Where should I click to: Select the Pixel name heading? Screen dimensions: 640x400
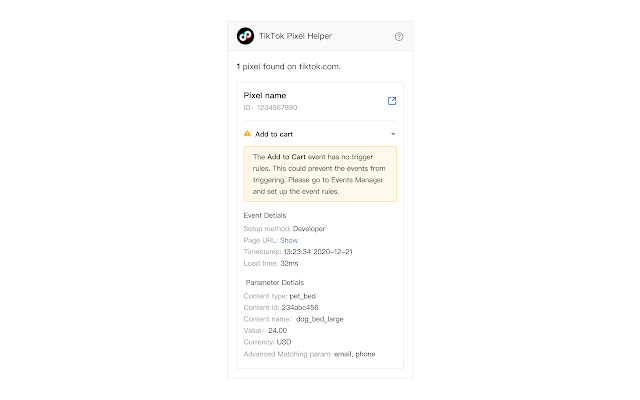[x=265, y=95]
